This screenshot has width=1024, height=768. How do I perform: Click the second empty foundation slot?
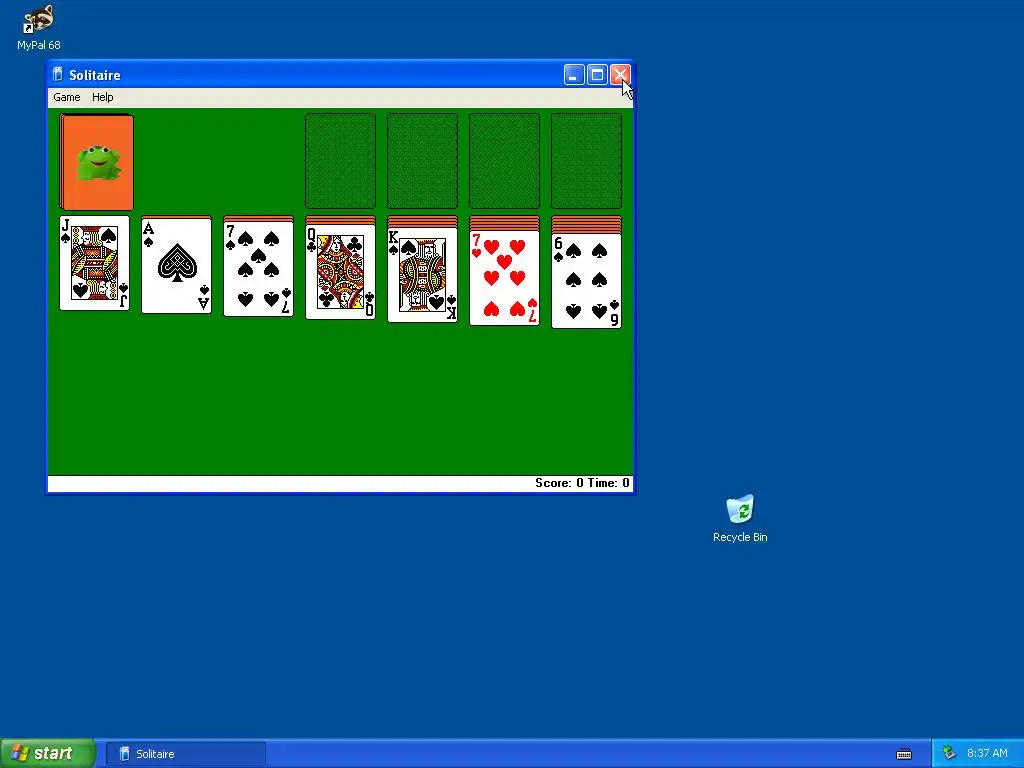tap(423, 161)
